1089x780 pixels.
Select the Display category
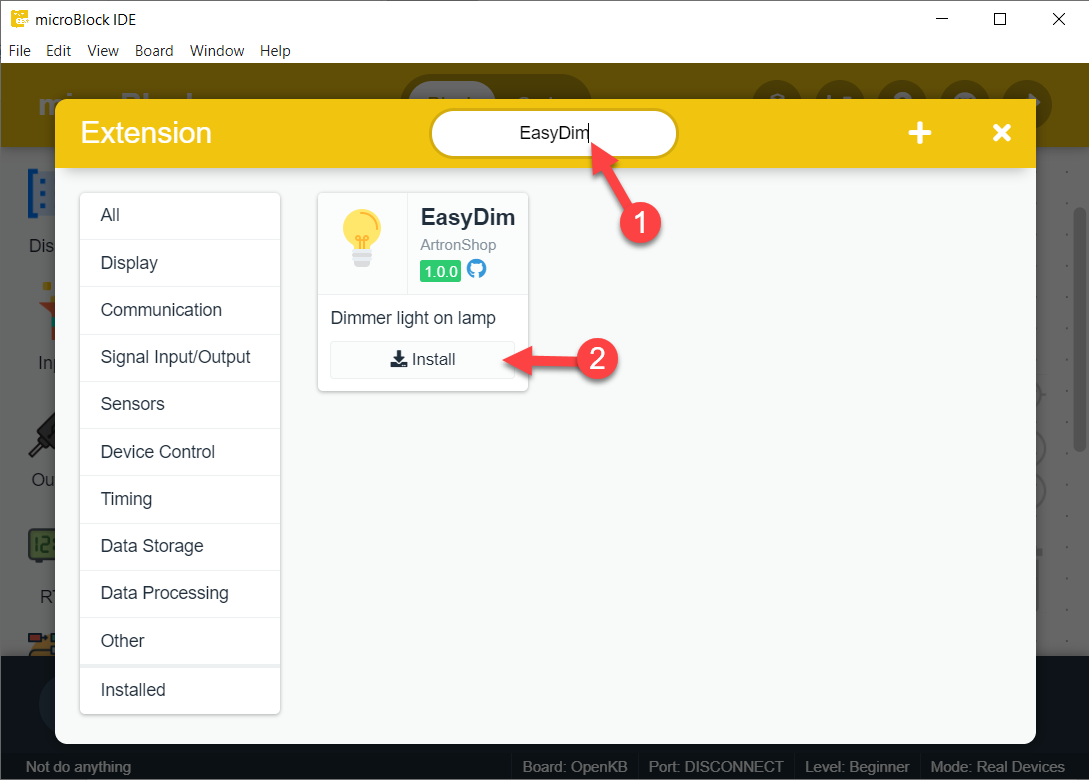pyautogui.click(x=180, y=263)
